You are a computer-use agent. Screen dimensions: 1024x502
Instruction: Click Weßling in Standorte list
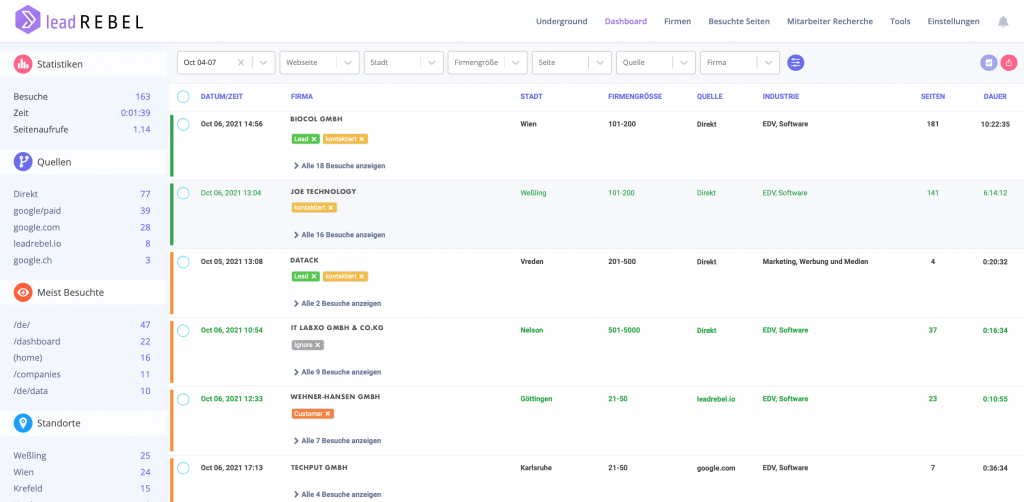pos(30,456)
